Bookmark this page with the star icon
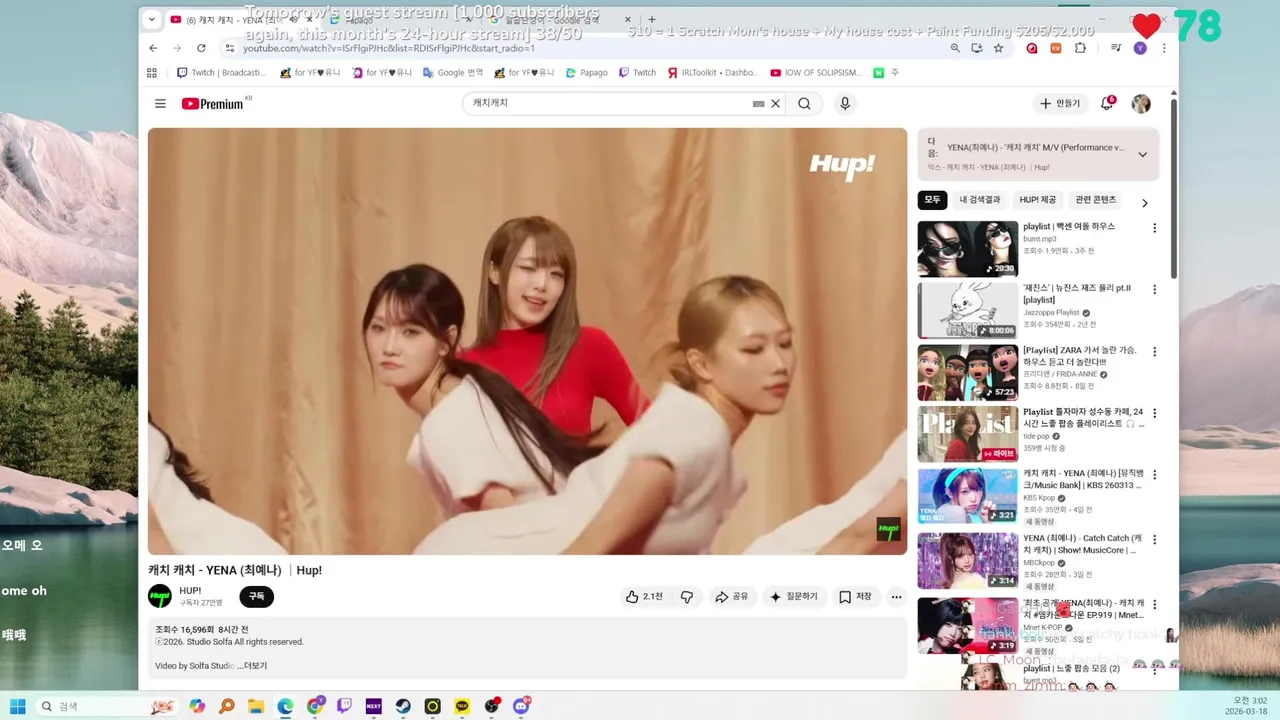This screenshot has height=720, width=1280. (x=998, y=48)
